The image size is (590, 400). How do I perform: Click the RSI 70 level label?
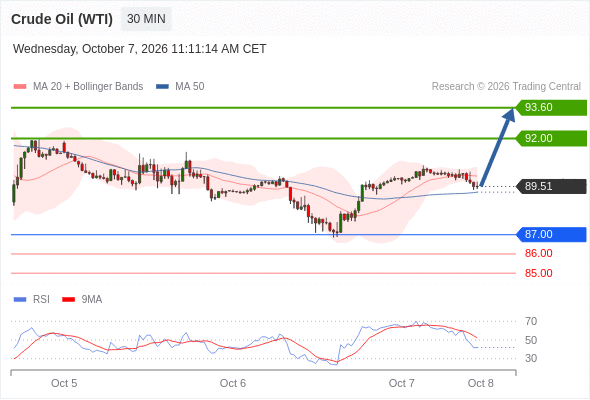point(531,321)
